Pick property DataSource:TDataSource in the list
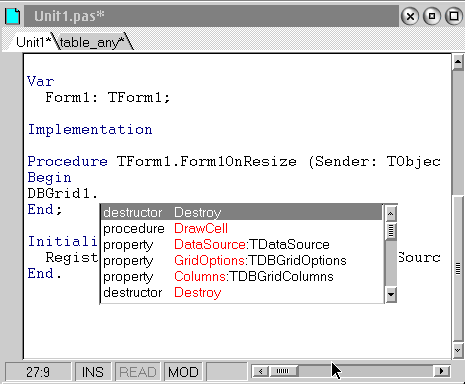The width and height of the screenshot is (465, 384). (x=241, y=244)
